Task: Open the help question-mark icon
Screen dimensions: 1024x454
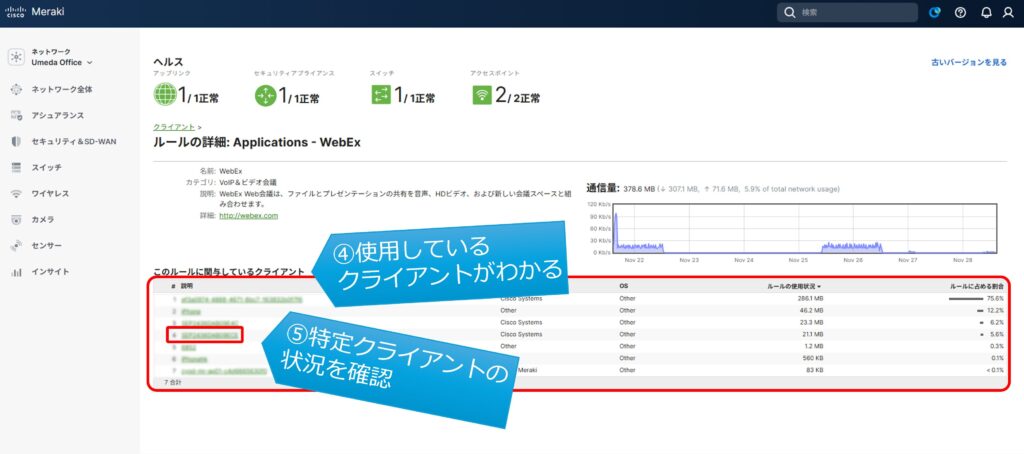Action: pyautogui.click(x=960, y=12)
